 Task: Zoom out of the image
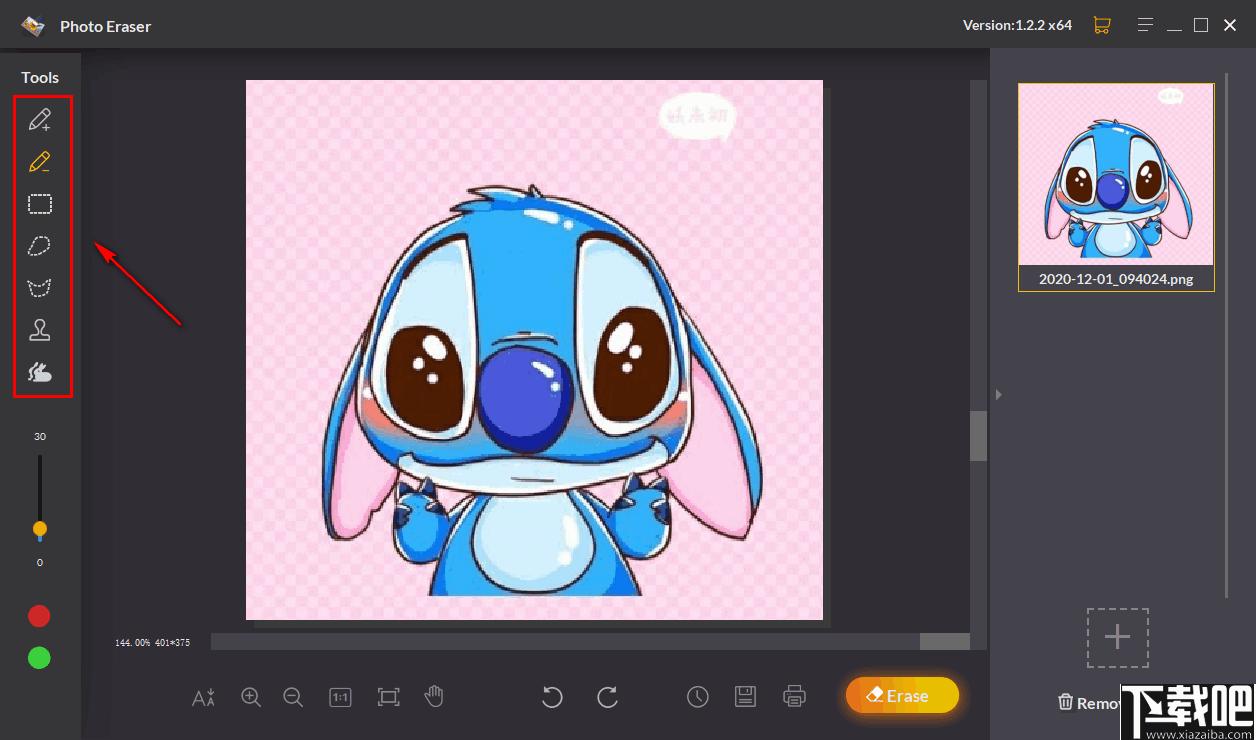pyautogui.click(x=293, y=697)
